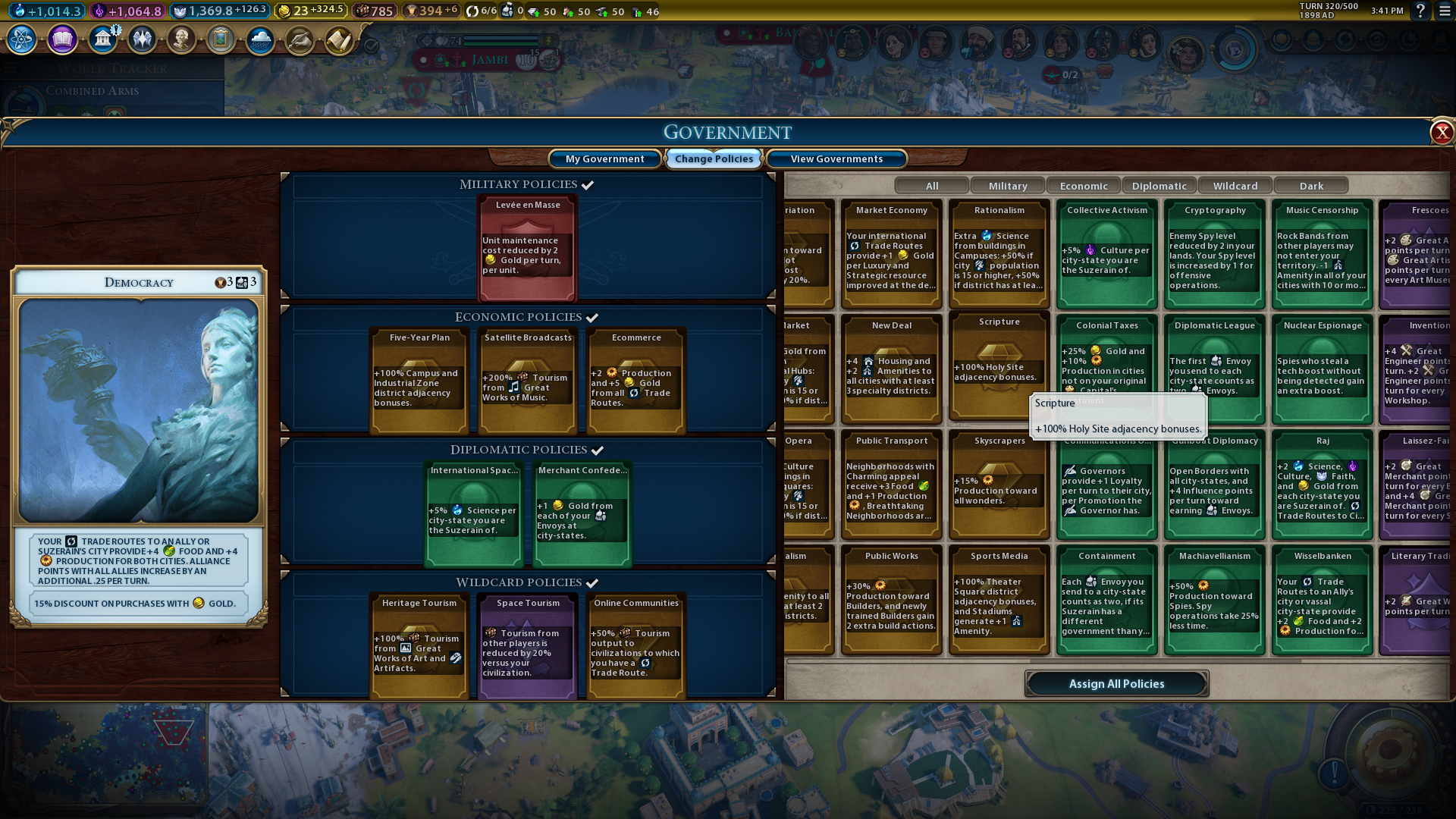Click checkmark beside Economic Policies header
This screenshot has width=1456, height=819.
pyautogui.click(x=592, y=318)
